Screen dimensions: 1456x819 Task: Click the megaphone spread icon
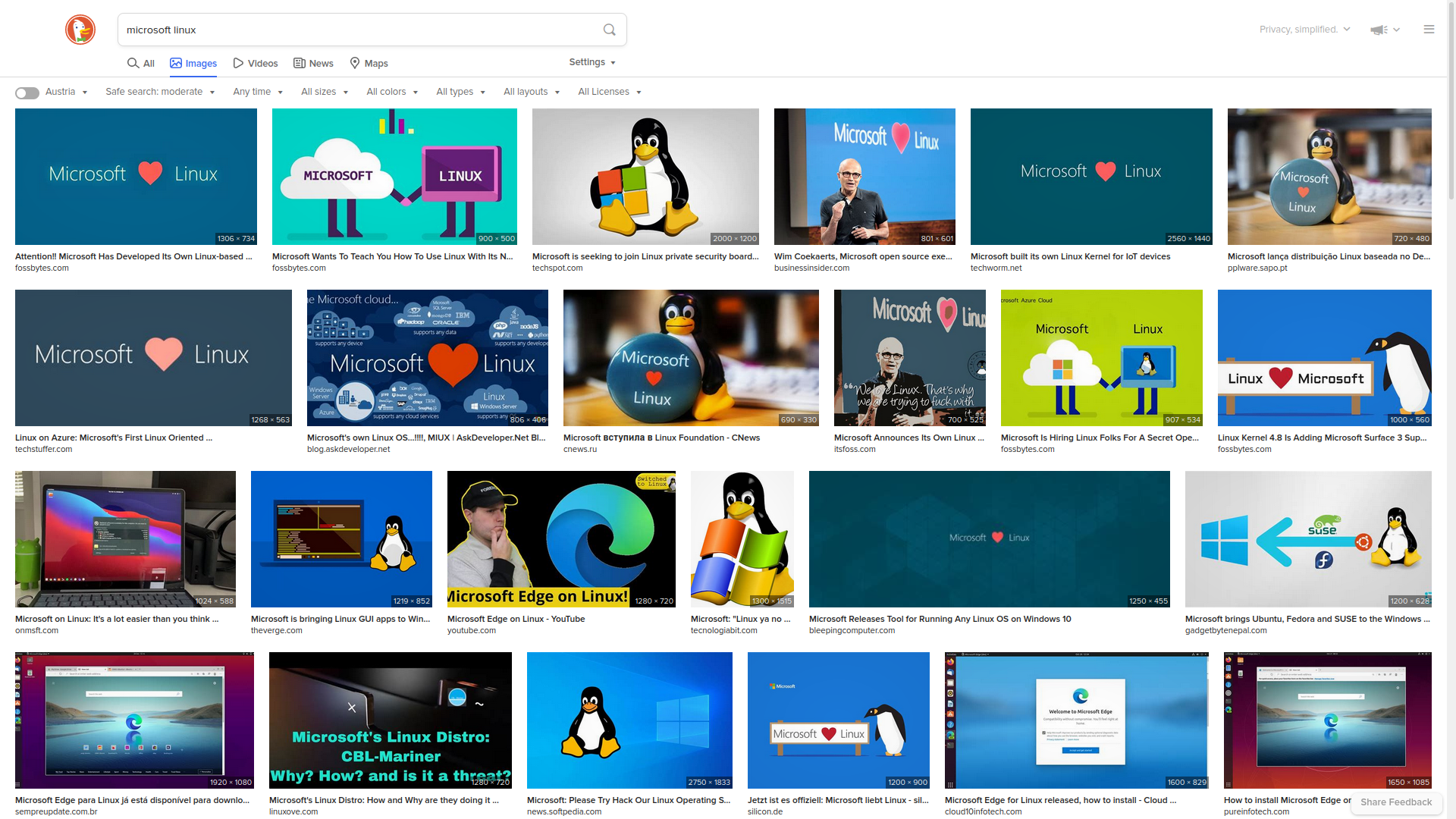tap(1378, 30)
